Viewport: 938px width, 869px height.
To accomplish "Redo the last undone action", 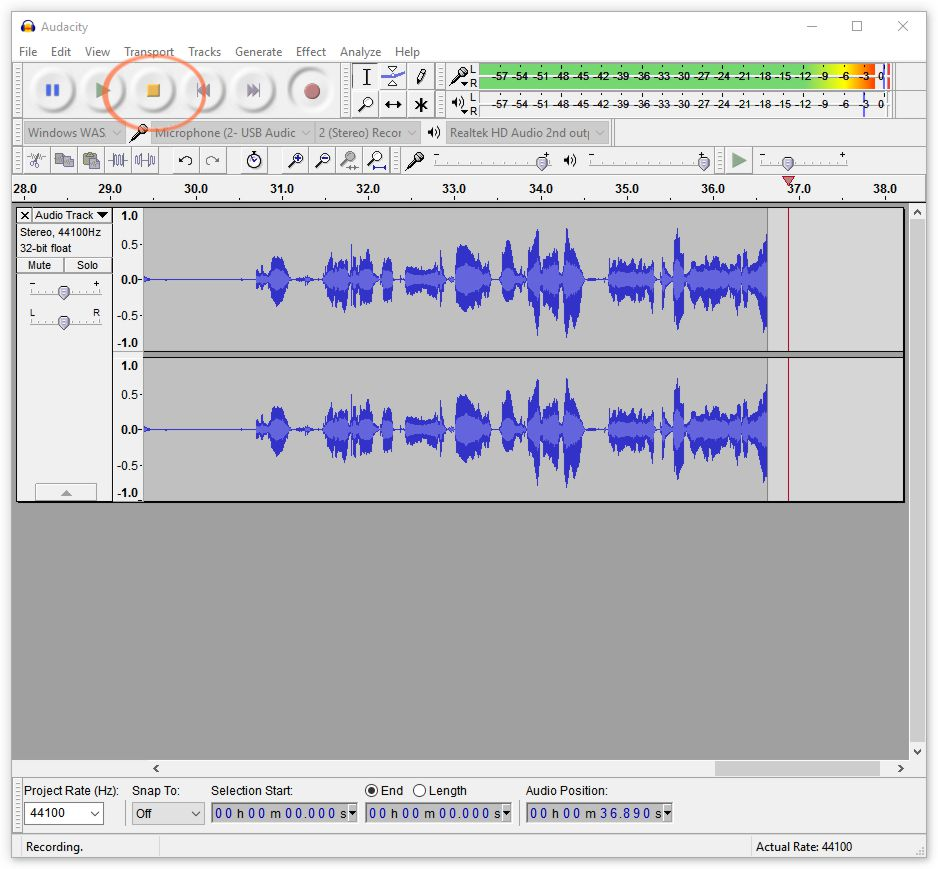I will click(x=212, y=160).
